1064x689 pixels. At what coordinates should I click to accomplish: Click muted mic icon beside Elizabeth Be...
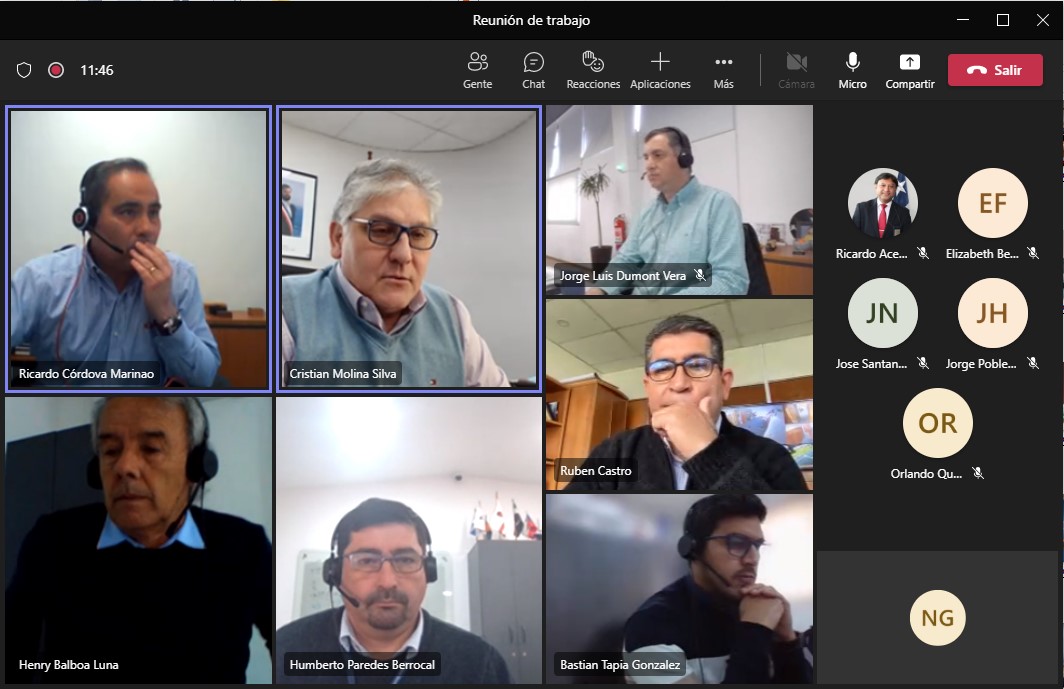1033,253
